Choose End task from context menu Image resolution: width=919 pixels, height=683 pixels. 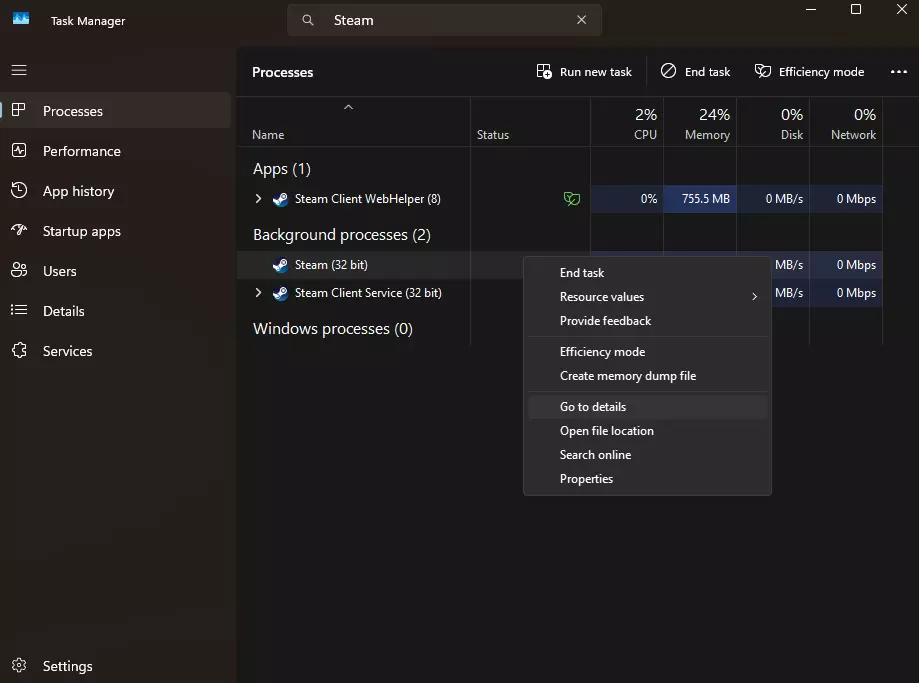point(648,273)
